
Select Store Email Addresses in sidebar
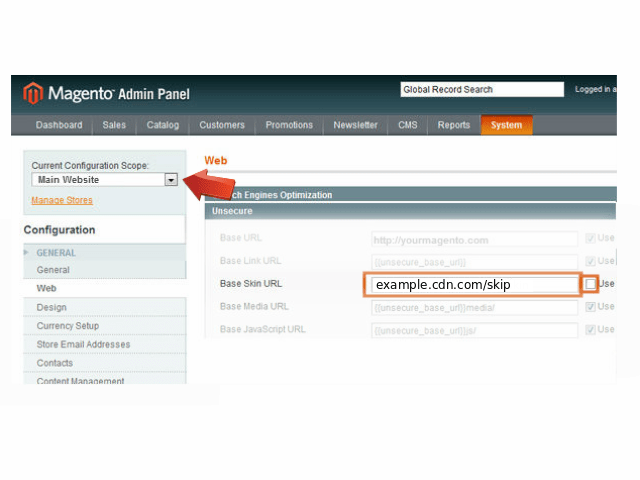83,345
